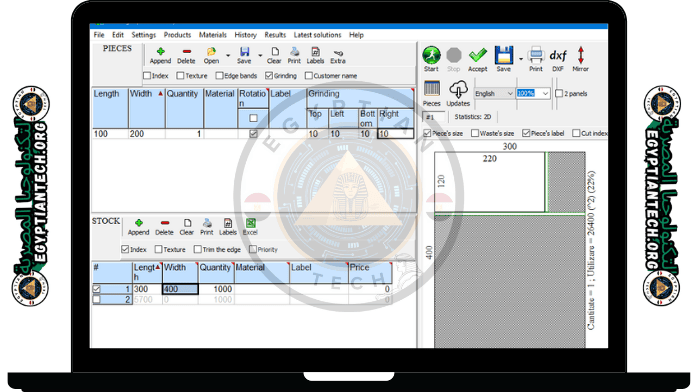
Task: Select piece length cell showing 100
Action: pyautogui.click(x=110, y=134)
